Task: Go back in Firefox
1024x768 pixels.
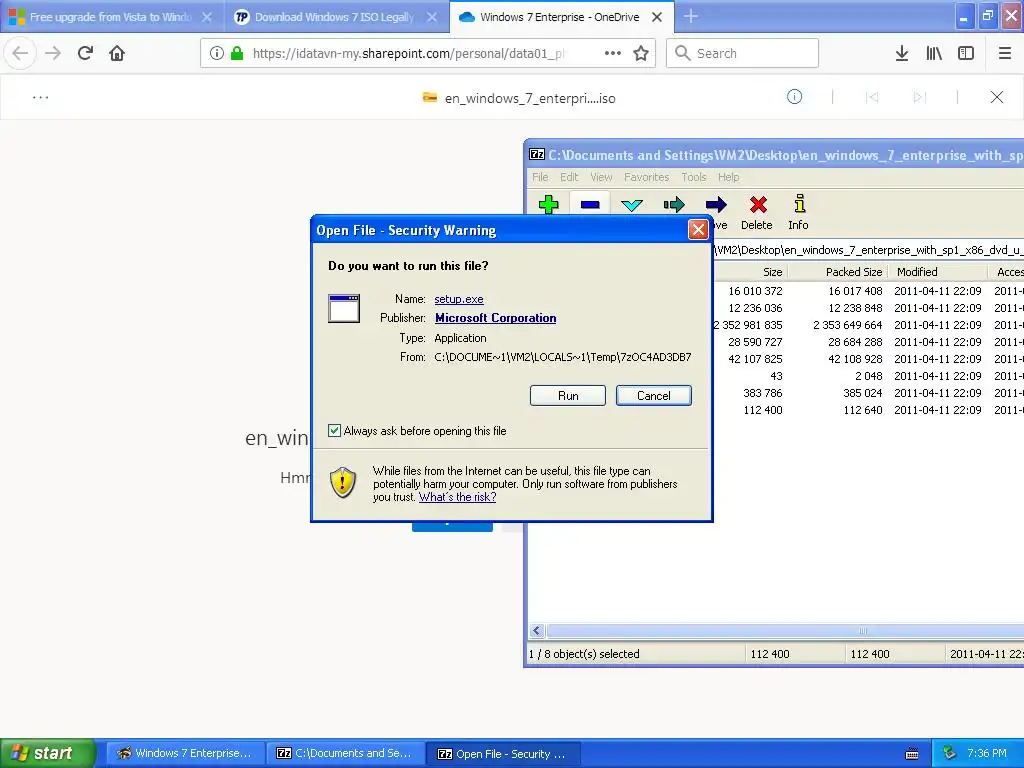Action: tap(20, 53)
